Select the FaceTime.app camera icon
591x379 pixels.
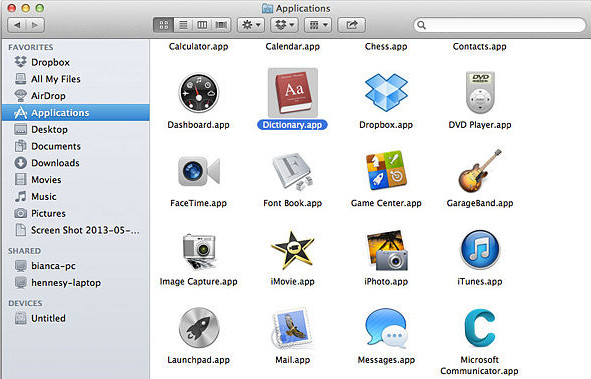point(199,171)
